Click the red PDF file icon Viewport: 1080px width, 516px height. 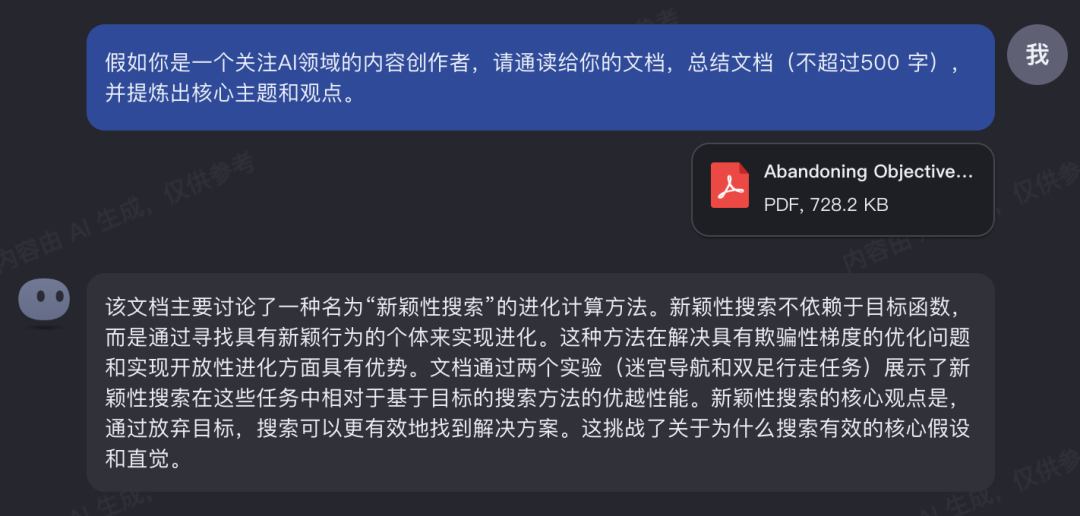(x=730, y=187)
